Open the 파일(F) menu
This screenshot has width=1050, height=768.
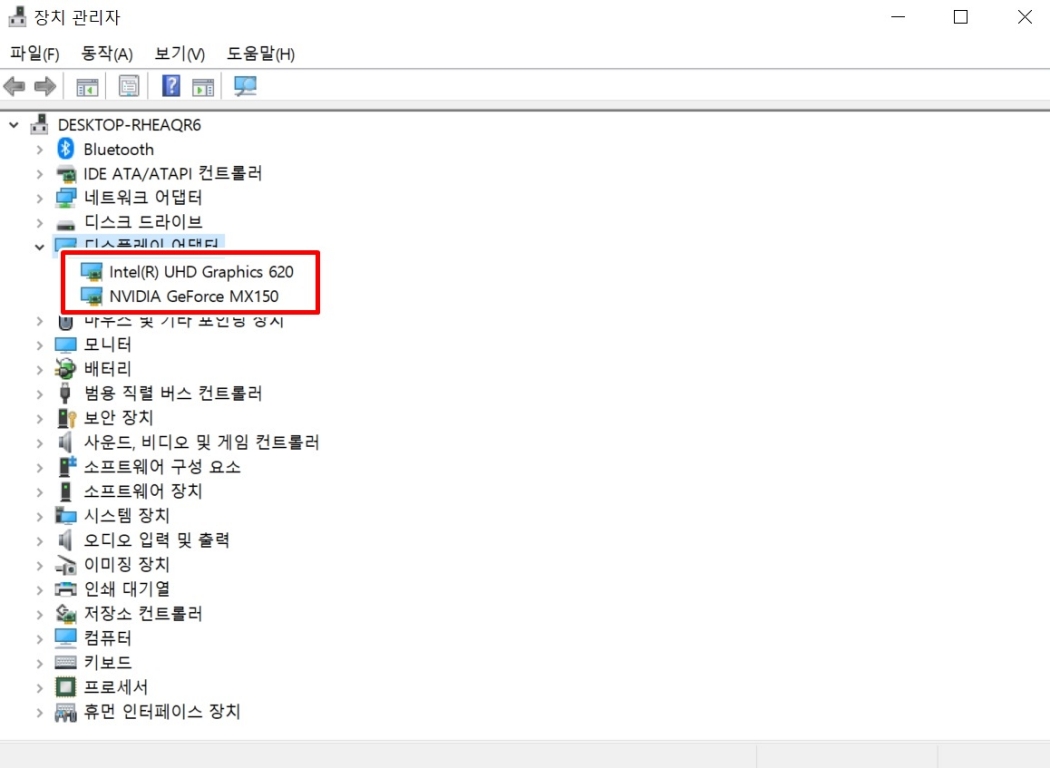pos(35,54)
